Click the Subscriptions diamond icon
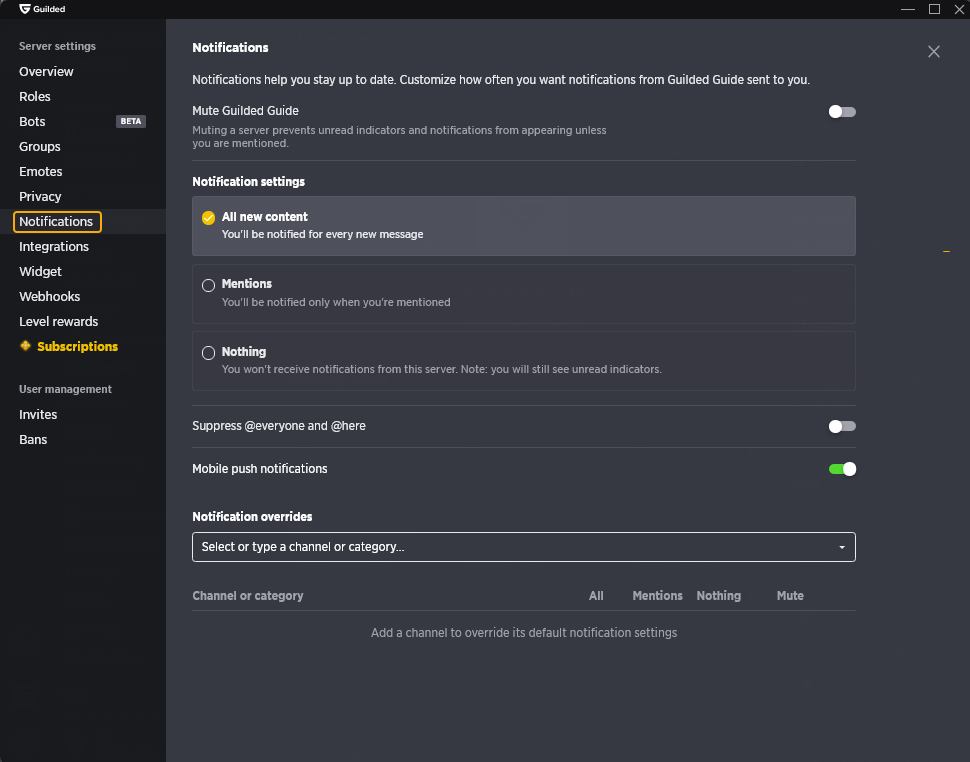Image resolution: width=970 pixels, height=762 pixels. pyautogui.click(x=25, y=346)
